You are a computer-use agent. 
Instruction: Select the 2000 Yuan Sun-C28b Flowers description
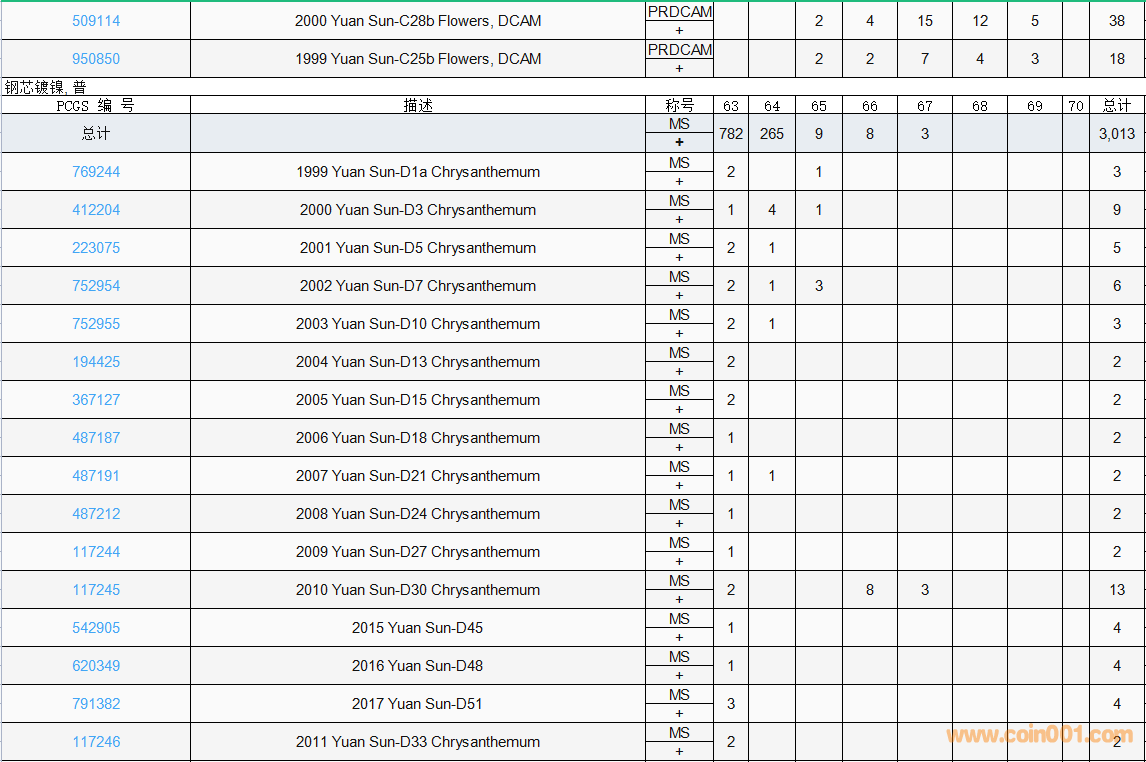(418, 21)
